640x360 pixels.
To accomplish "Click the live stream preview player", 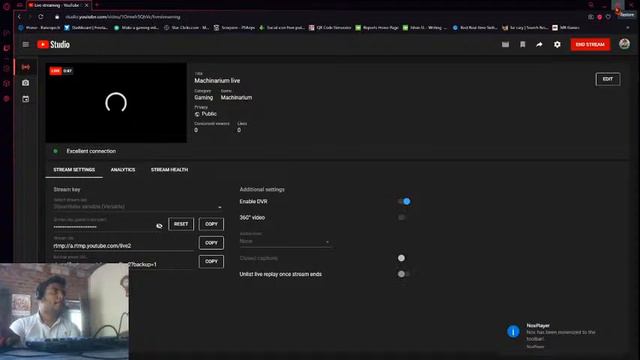I will coord(116,102).
